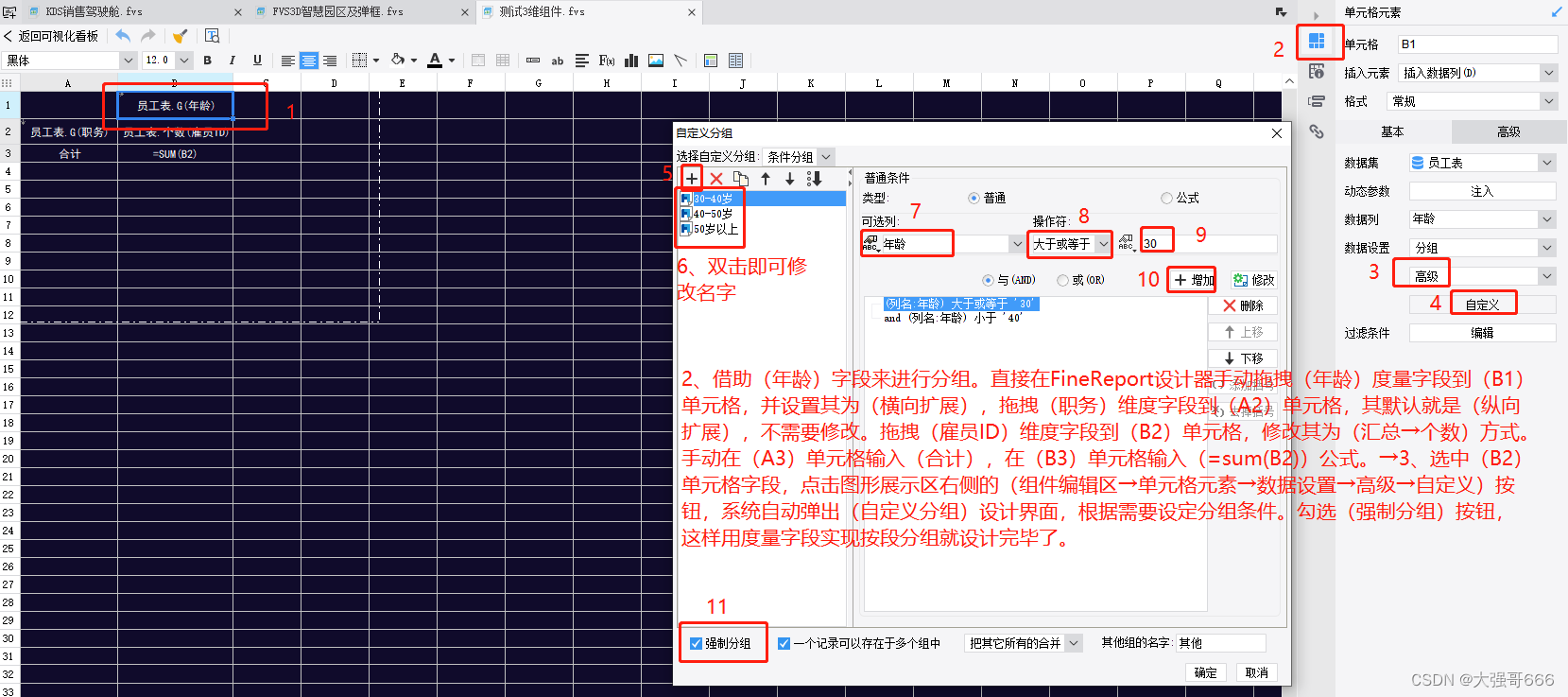Copy selected group icon in dialog

pos(741,178)
